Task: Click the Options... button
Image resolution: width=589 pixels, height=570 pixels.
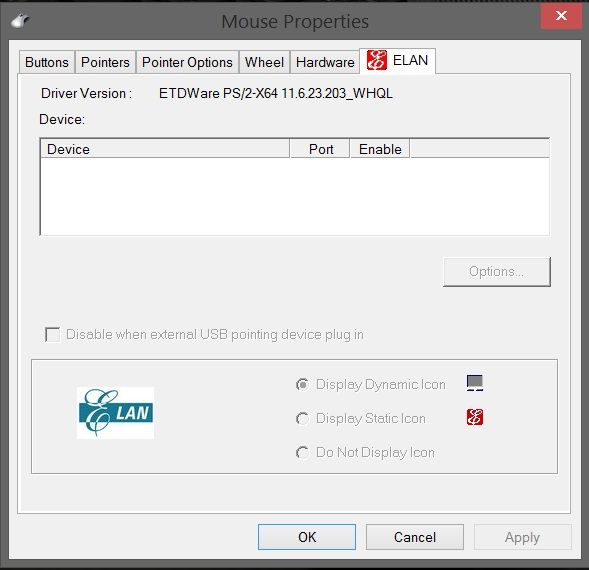Action: [x=497, y=272]
